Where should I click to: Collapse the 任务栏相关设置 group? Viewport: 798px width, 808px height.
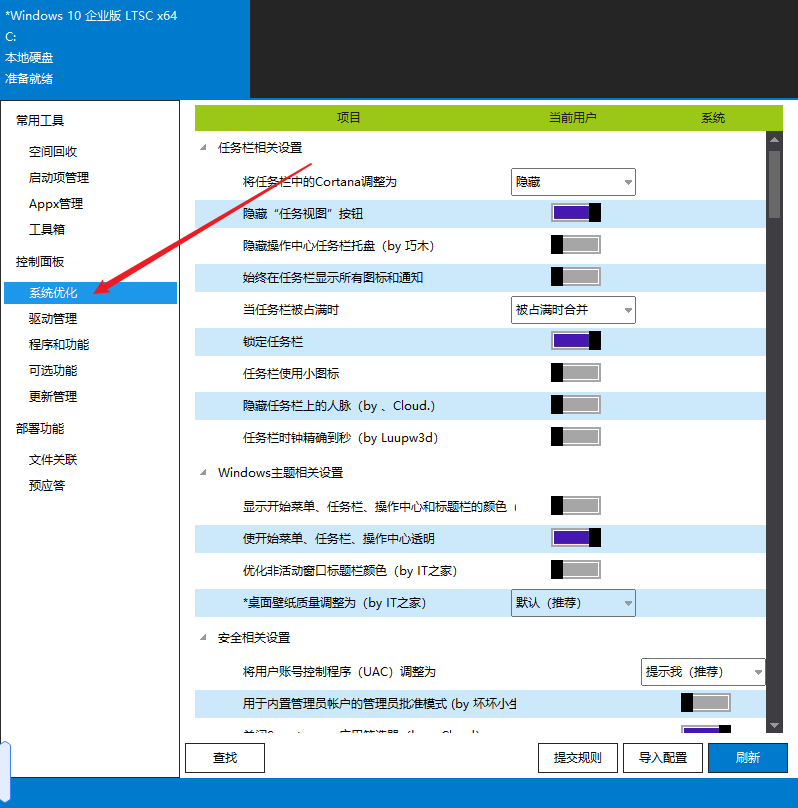click(203, 147)
